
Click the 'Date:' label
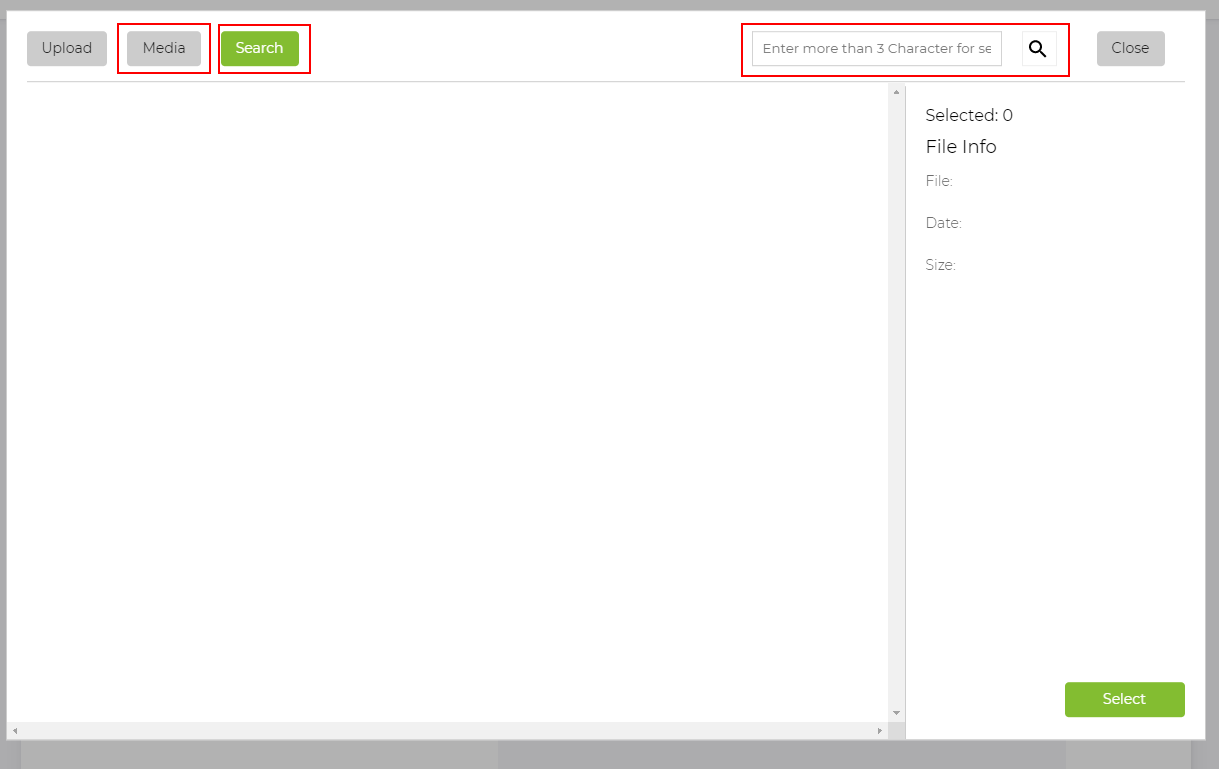click(x=944, y=223)
